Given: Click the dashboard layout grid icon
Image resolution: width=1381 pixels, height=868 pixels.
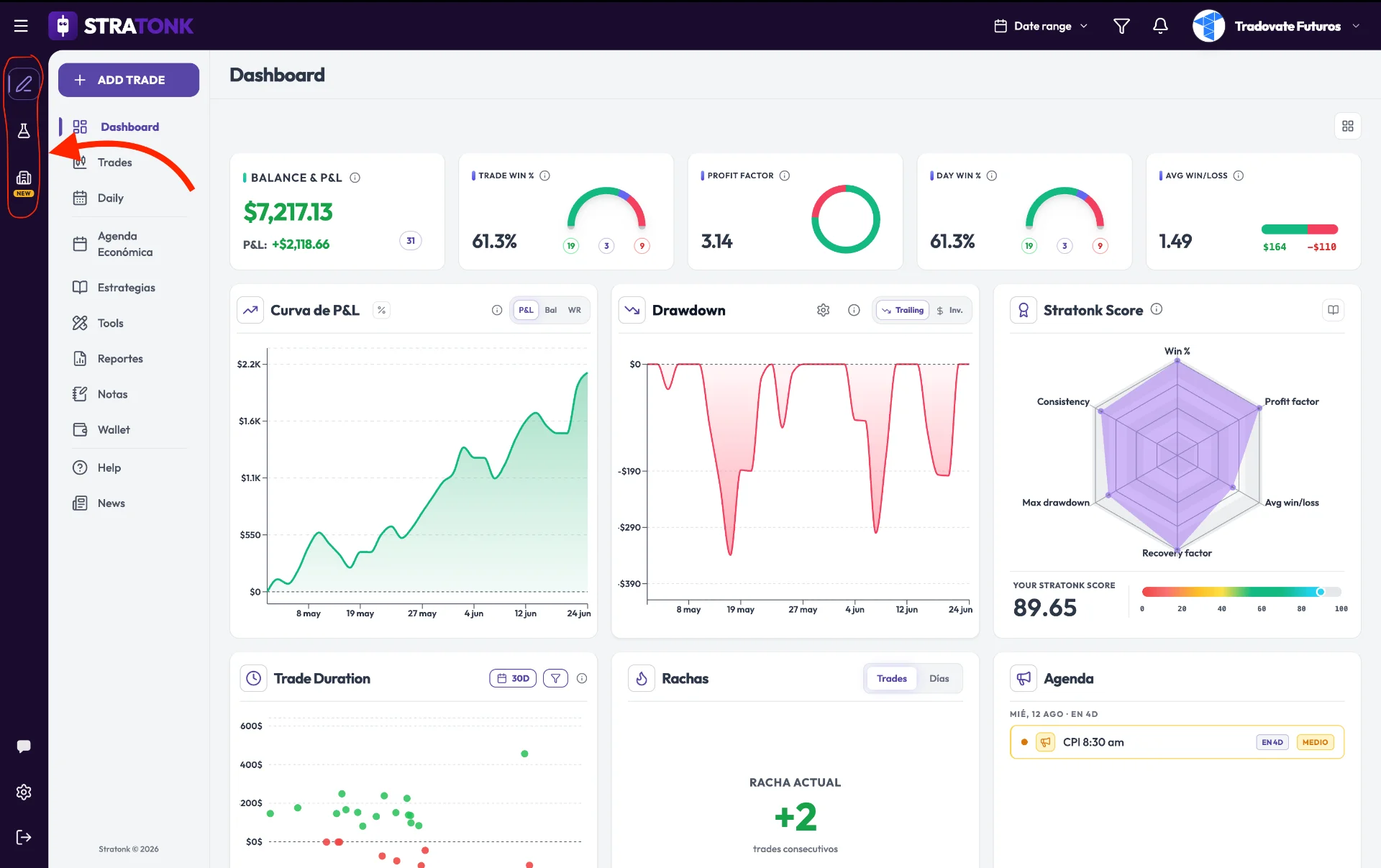Looking at the screenshot, I should (x=1348, y=126).
